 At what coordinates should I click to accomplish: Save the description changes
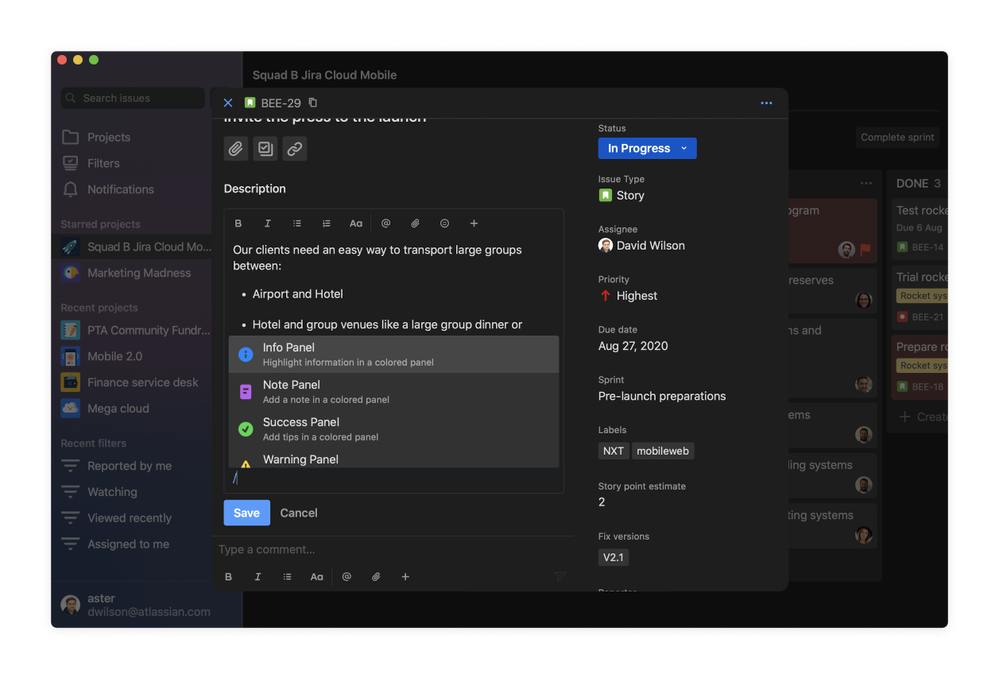click(247, 513)
